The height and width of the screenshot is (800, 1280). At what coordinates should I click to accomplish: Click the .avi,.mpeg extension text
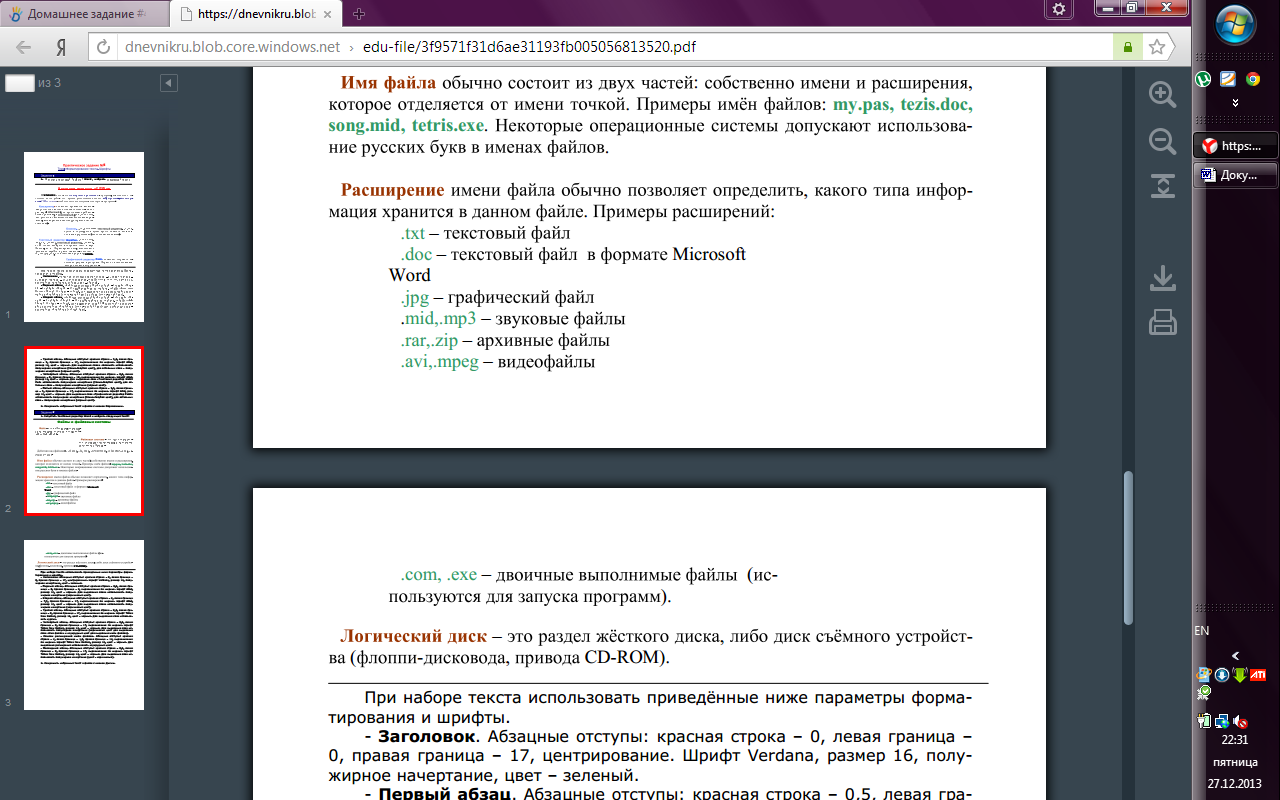(x=439, y=363)
